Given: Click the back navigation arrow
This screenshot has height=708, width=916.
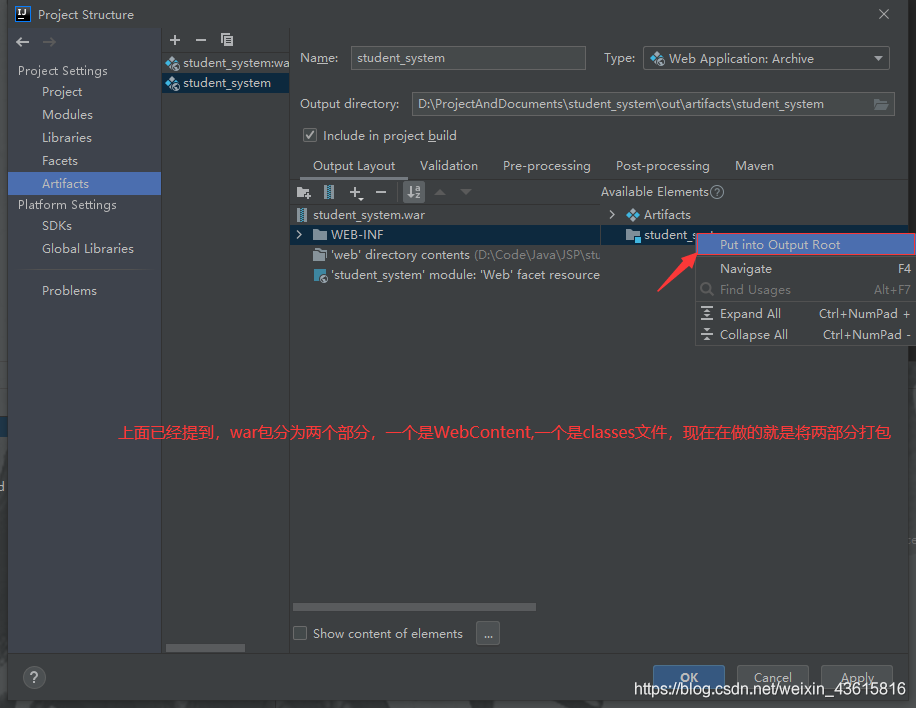Looking at the screenshot, I should tap(23, 42).
